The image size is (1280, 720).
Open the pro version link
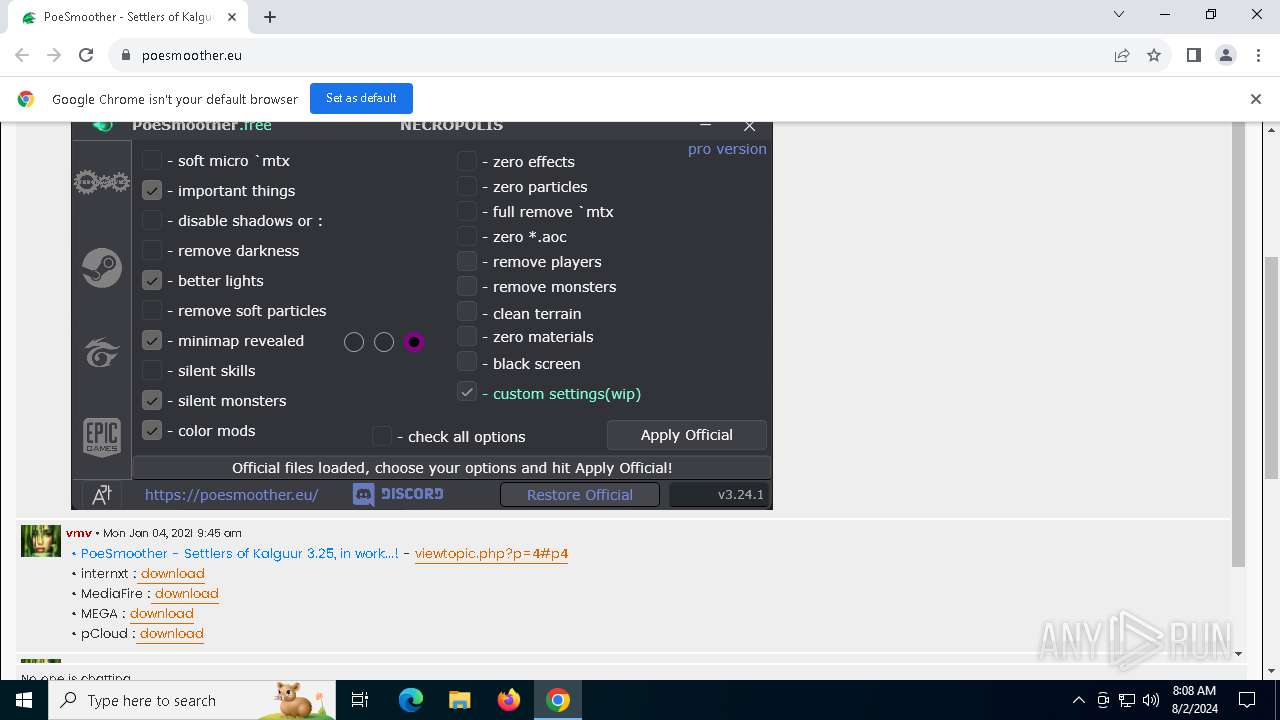coord(727,149)
